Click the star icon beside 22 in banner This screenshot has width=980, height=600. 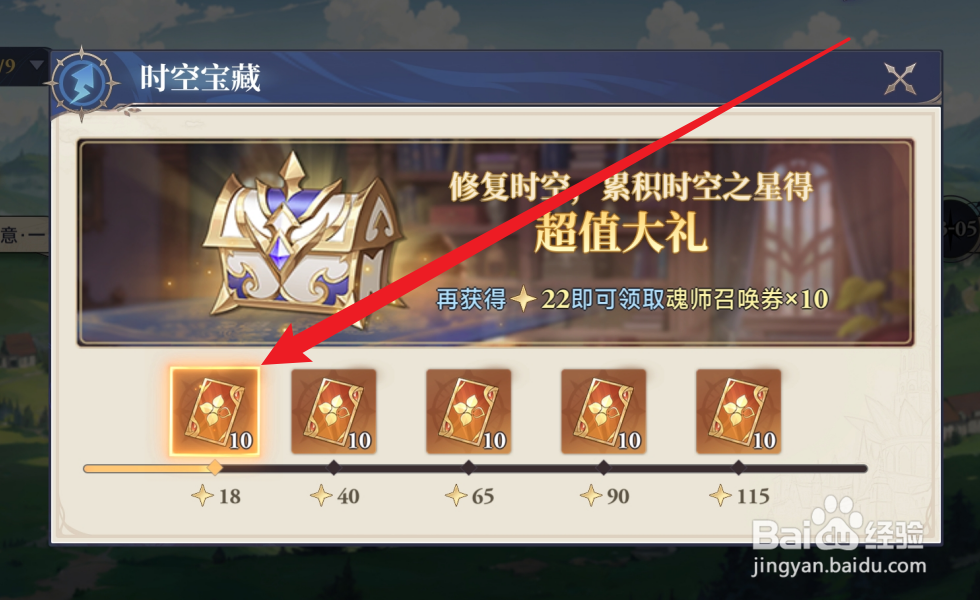click(x=523, y=299)
